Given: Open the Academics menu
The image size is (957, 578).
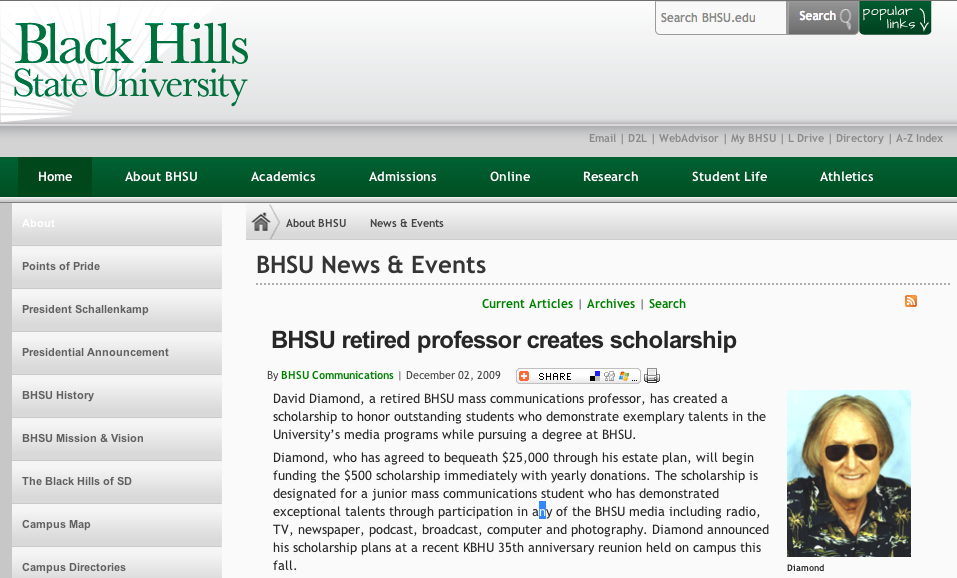Looking at the screenshot, I should click(x=283, y=177).
